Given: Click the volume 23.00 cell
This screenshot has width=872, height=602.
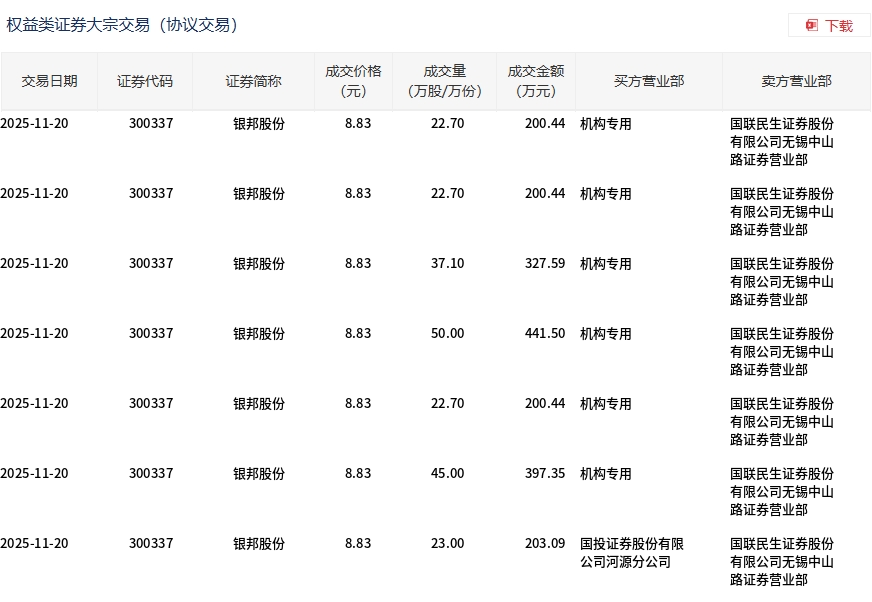Looking at the screenshot, I should 447,544.
